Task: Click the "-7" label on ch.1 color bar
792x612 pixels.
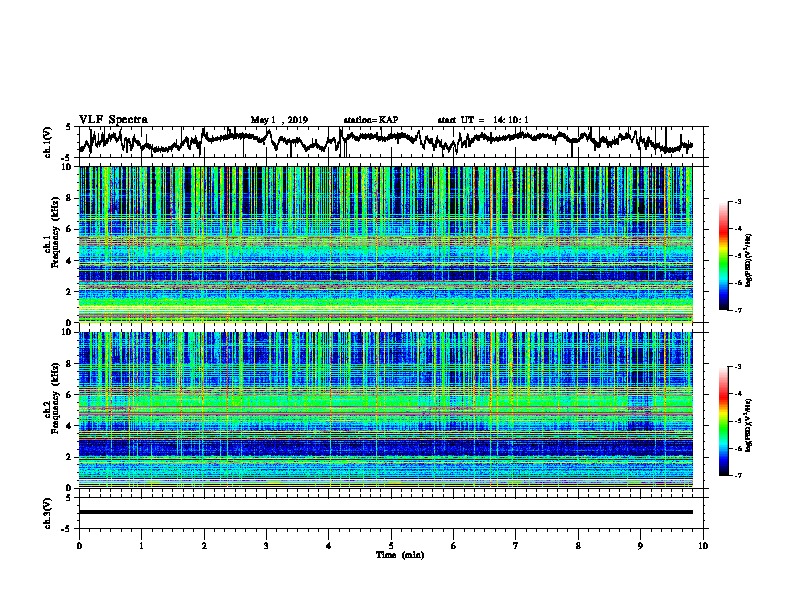Action: (x=738, y=310)
